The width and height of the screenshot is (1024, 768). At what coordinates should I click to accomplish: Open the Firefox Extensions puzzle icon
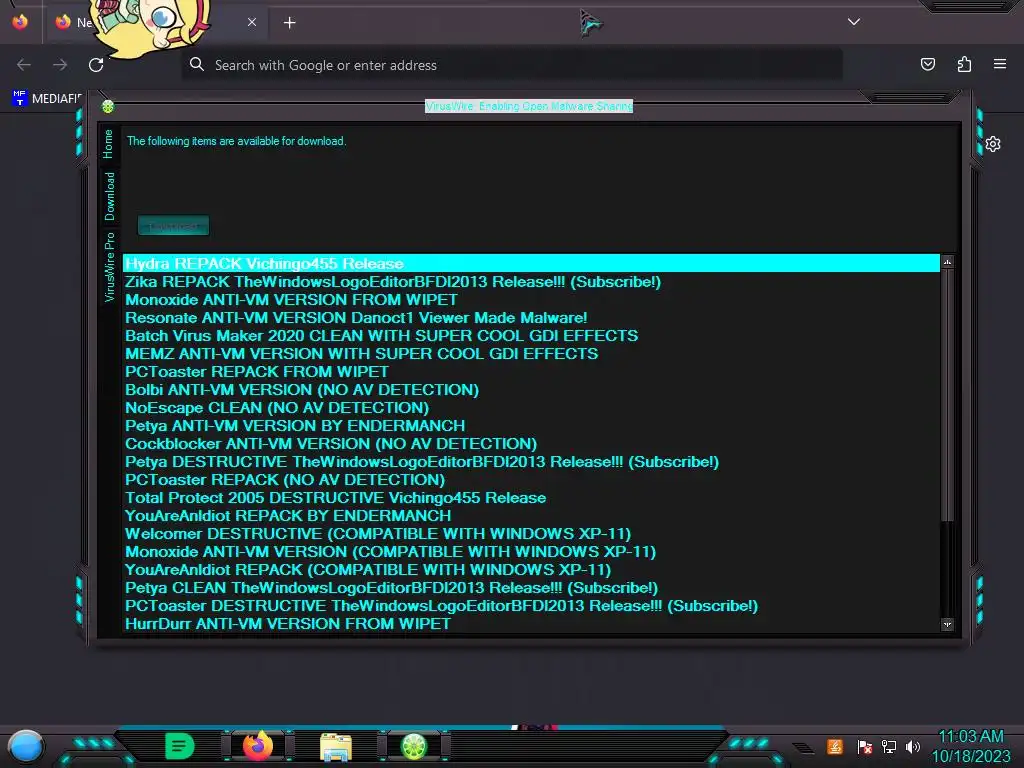(964, 64)
